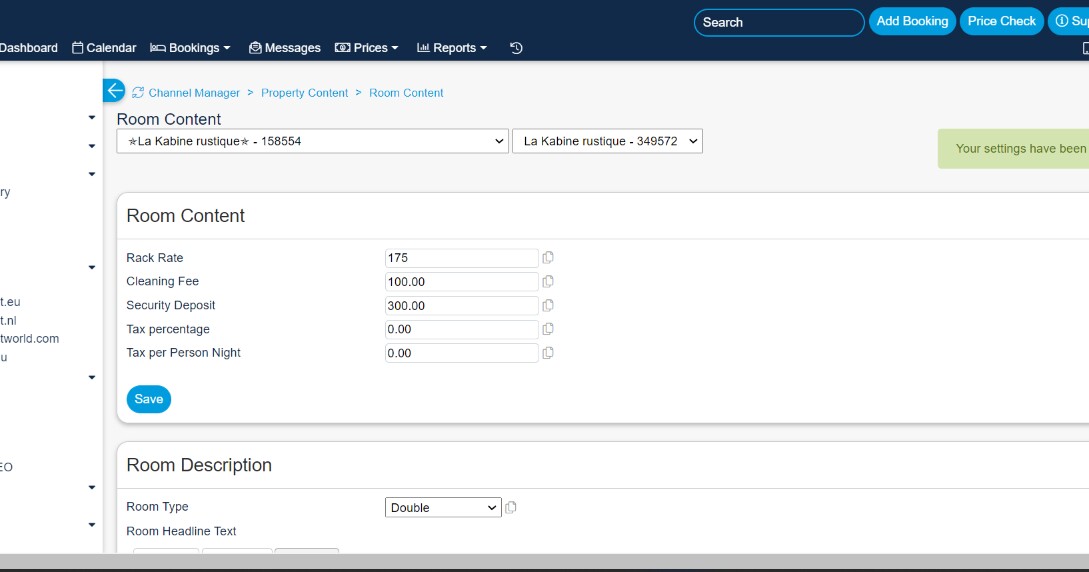This screenshot has height=572, width=1089.
Task: Click copy icon beside Tax percentage
Action: pos(548,329)
